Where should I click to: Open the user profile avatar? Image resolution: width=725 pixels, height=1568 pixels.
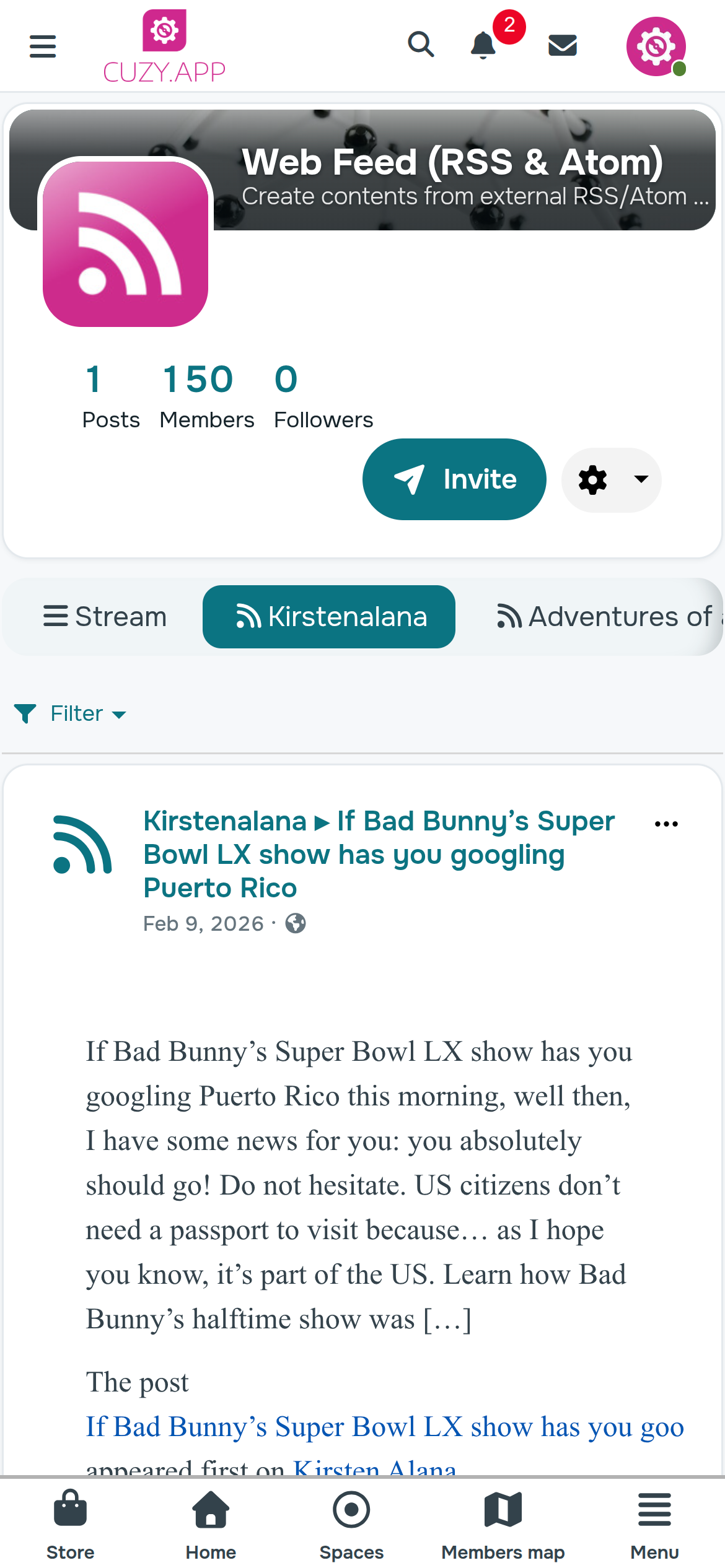[x=656, y=46]
